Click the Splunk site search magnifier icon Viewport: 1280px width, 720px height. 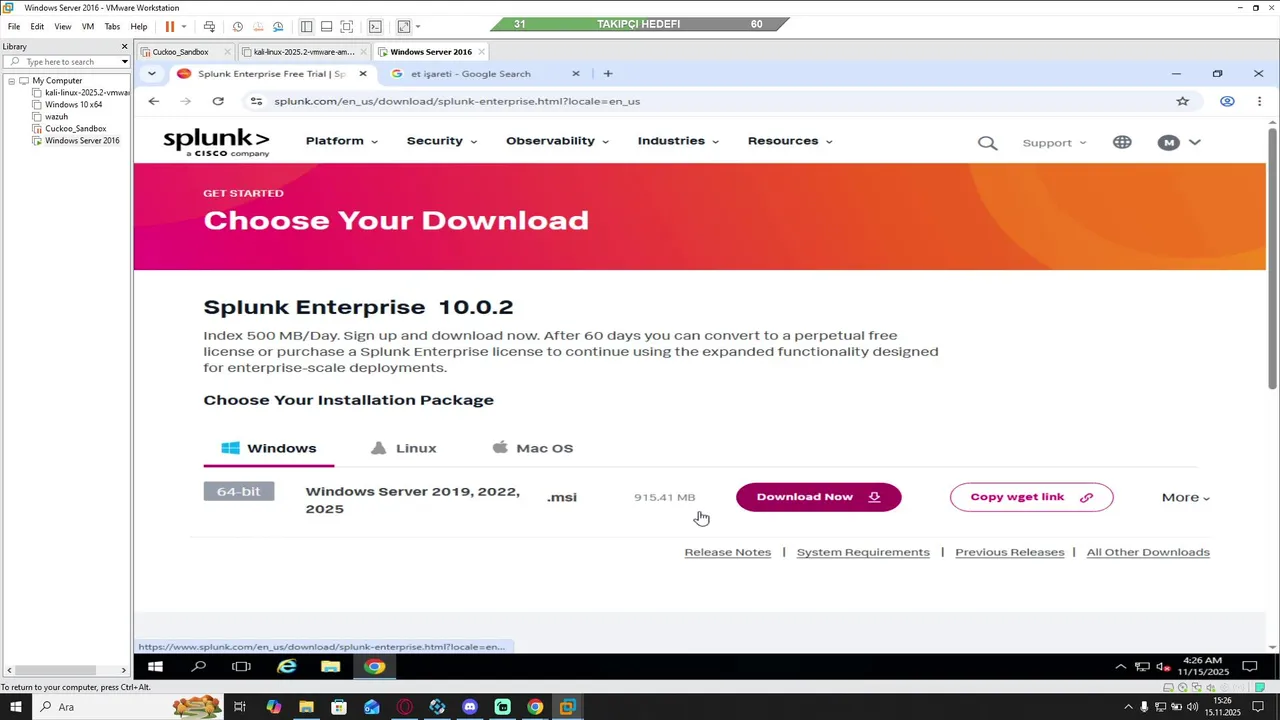tap(987, 143)
